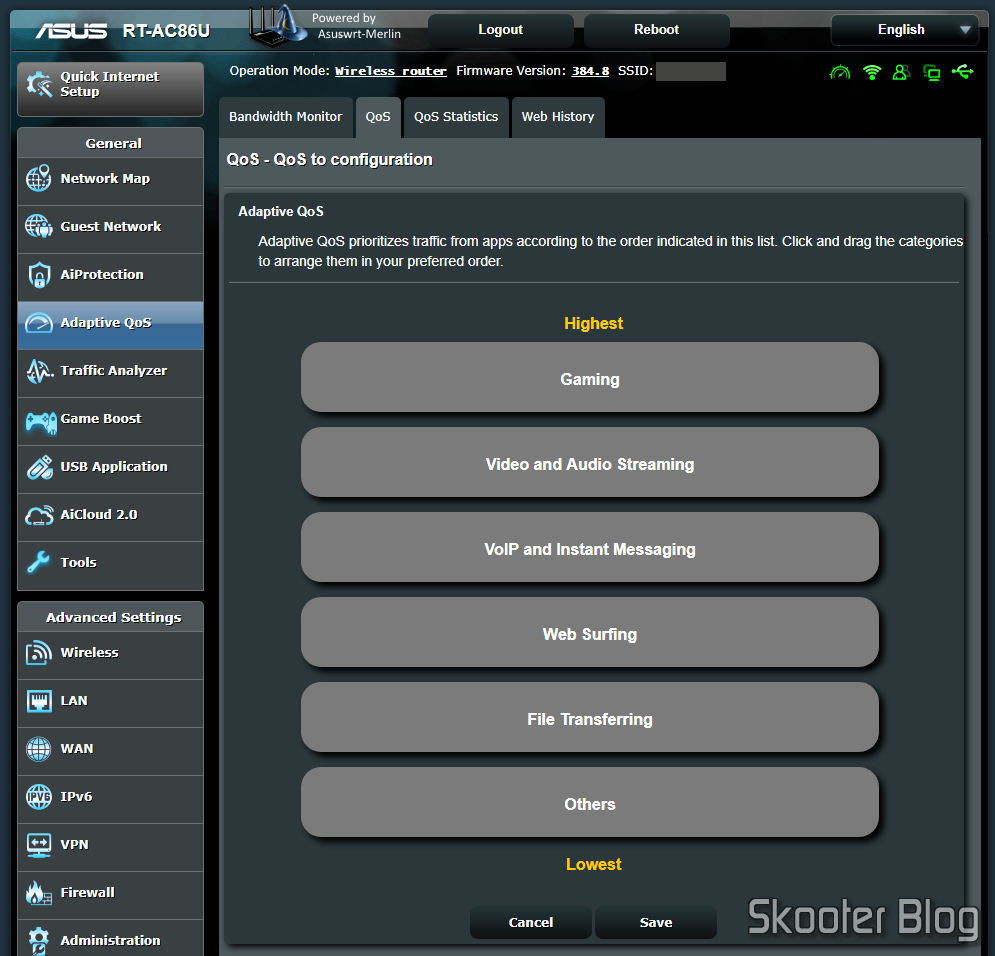The height and width of the screenshot is (956, 995).
Task: Click the AiProtection shield icon
Action: click(x=39, y=275)
